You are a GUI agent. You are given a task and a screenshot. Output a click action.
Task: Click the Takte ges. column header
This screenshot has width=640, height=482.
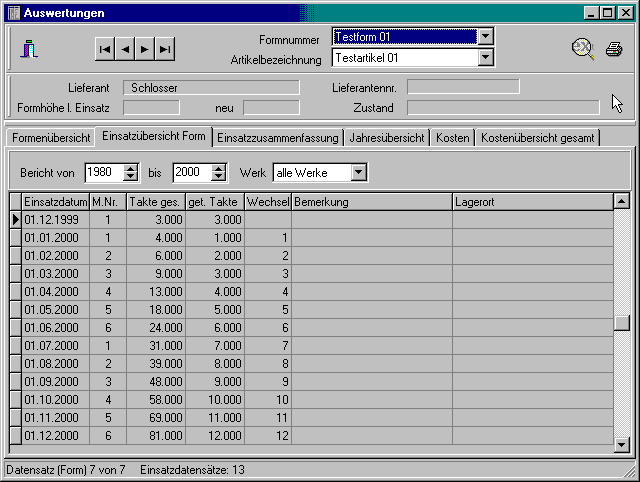tap(156, 202)
